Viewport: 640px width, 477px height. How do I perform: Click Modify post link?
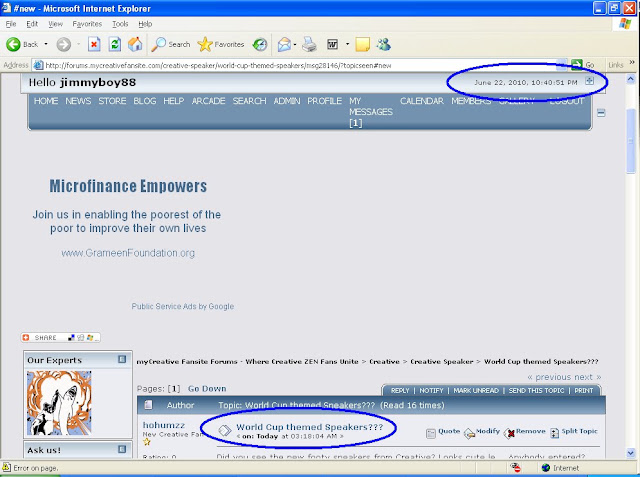(482, 432)
